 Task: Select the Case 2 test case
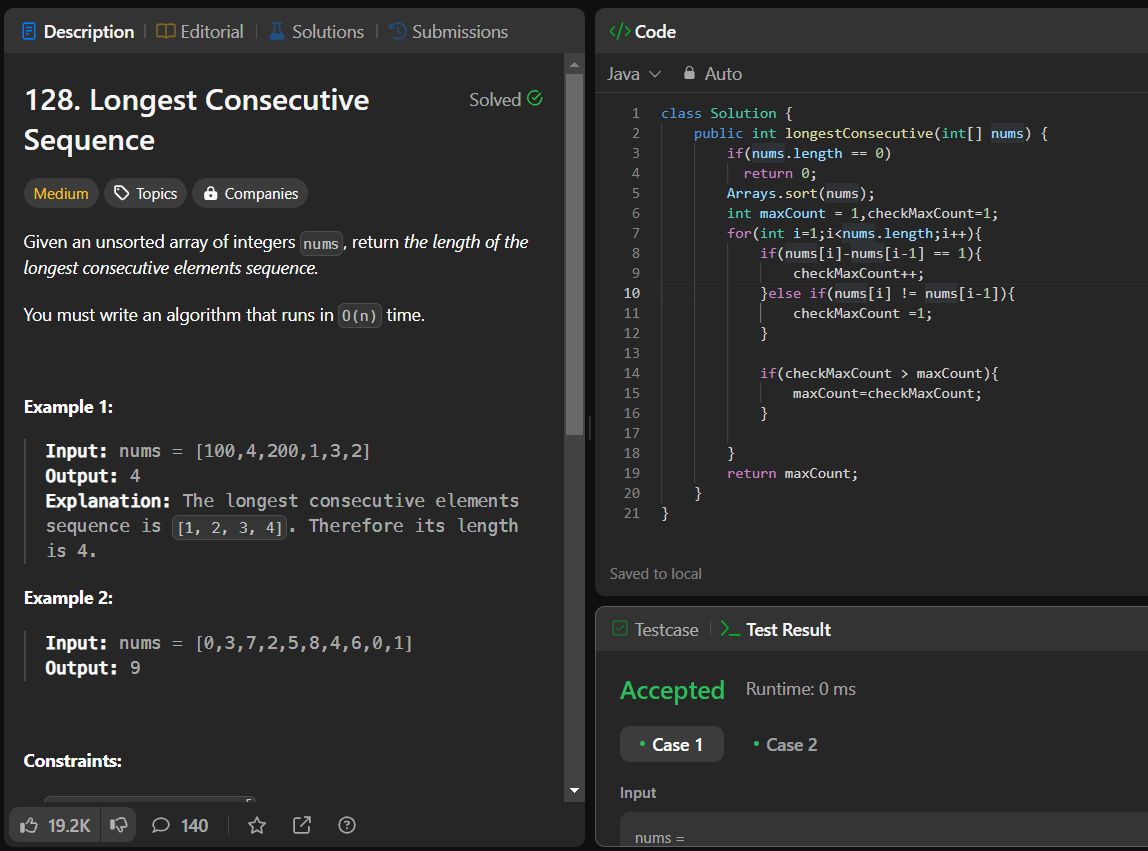pos(785,745)
